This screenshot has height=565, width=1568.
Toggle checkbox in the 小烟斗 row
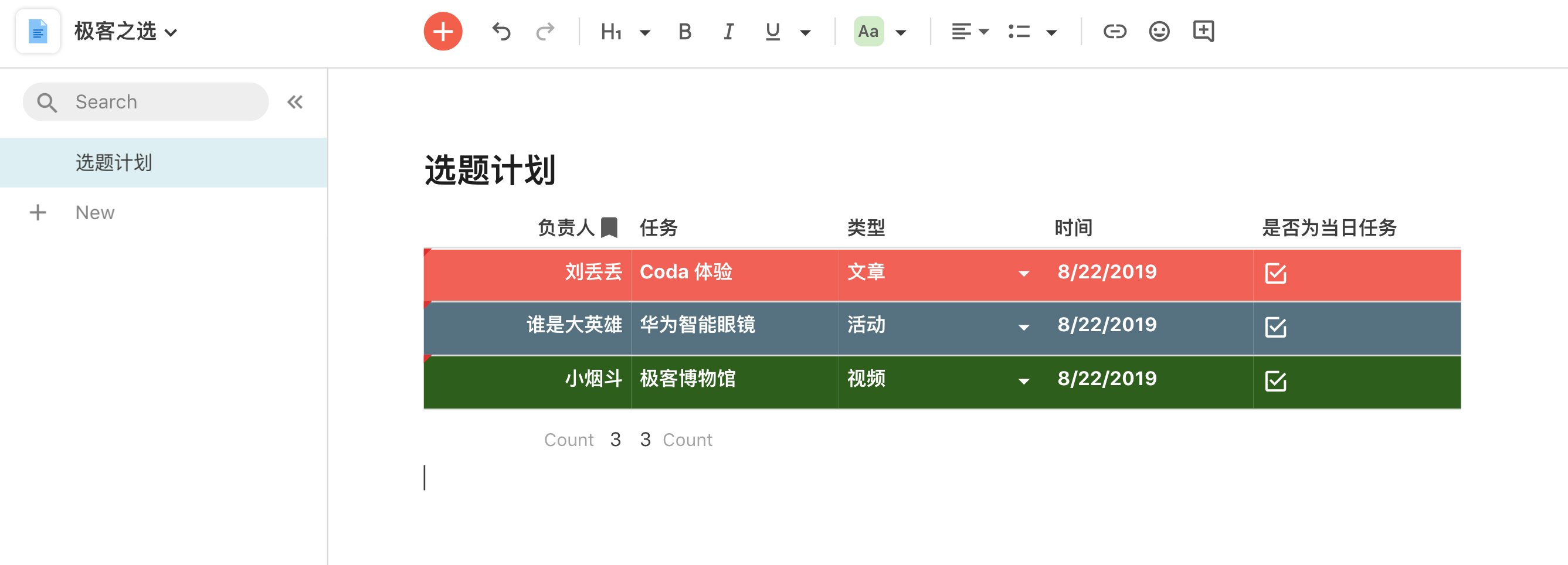click(1275, 382)
